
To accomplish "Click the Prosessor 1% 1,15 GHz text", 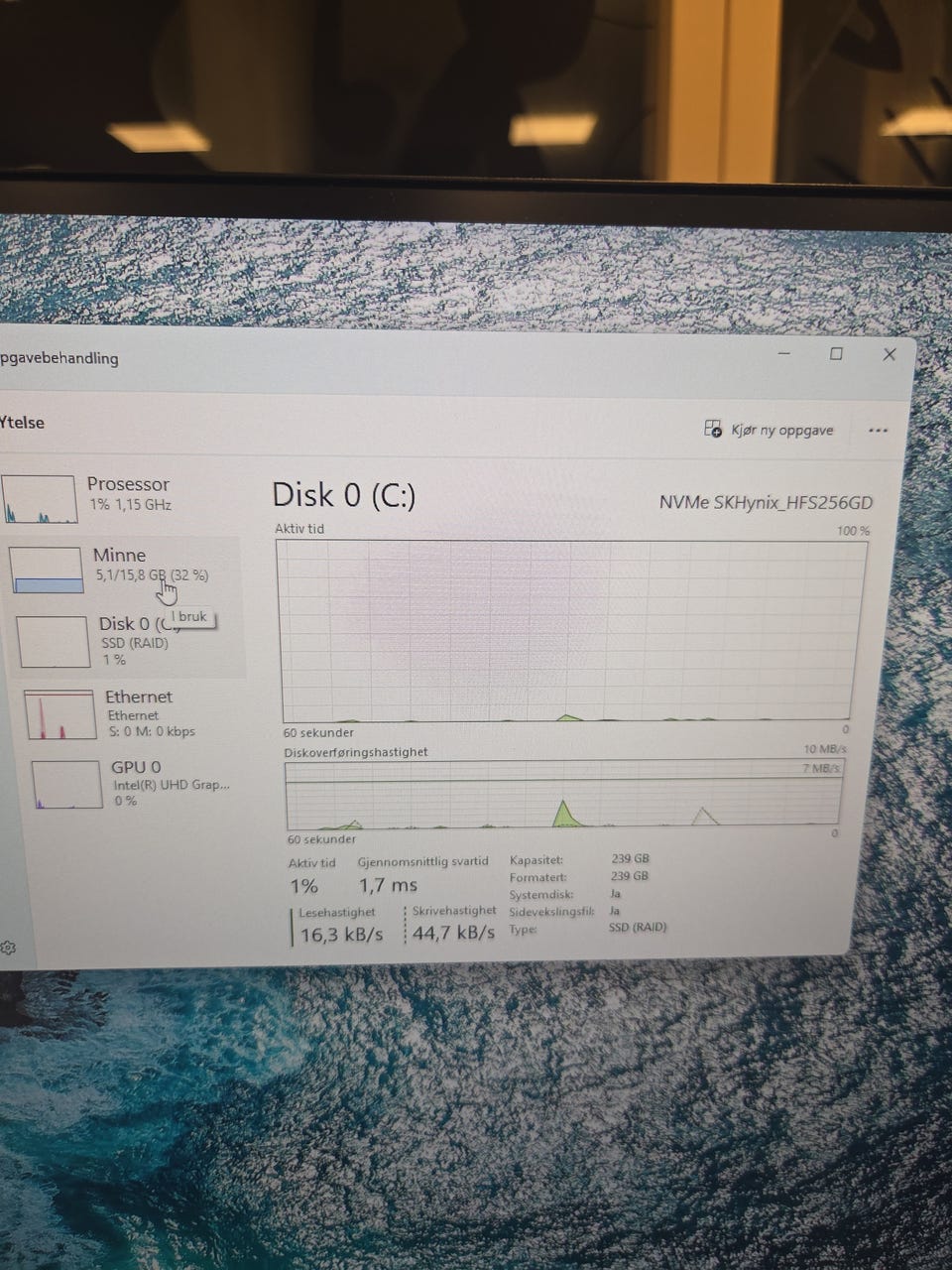I will tap(130, 505).
